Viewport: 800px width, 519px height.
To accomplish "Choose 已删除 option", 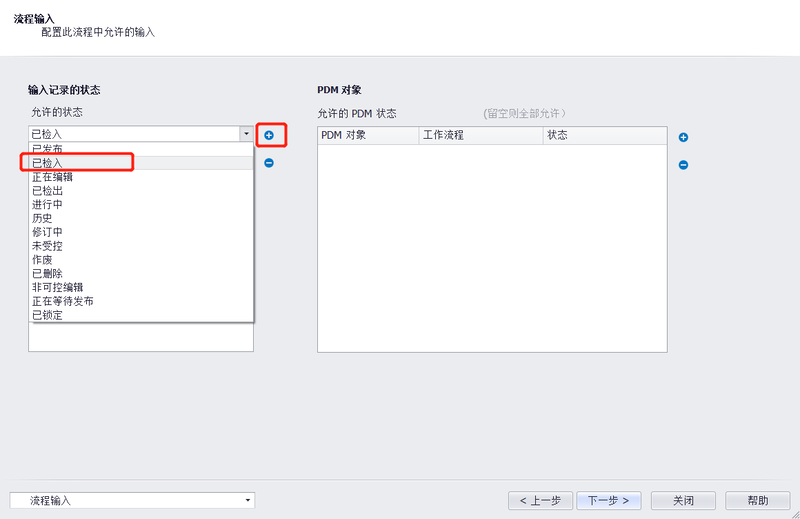I will coord(141,273).
